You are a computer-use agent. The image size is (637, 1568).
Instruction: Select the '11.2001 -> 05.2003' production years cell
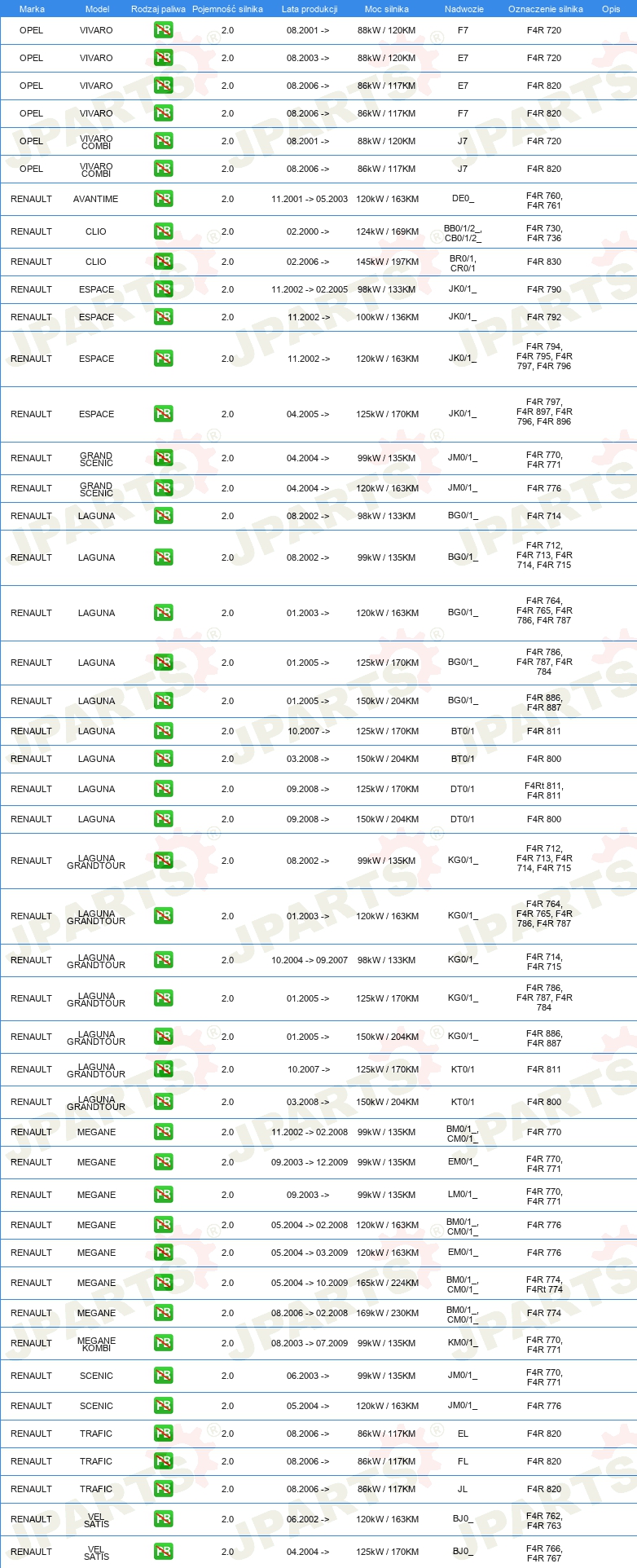310,199
